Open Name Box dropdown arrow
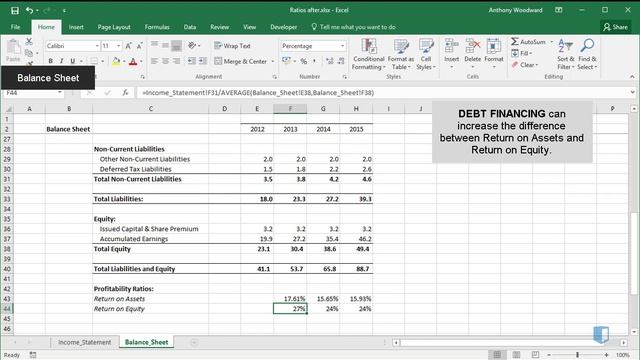This screenshot has width=640, height=360. click(x=60, y=93)
